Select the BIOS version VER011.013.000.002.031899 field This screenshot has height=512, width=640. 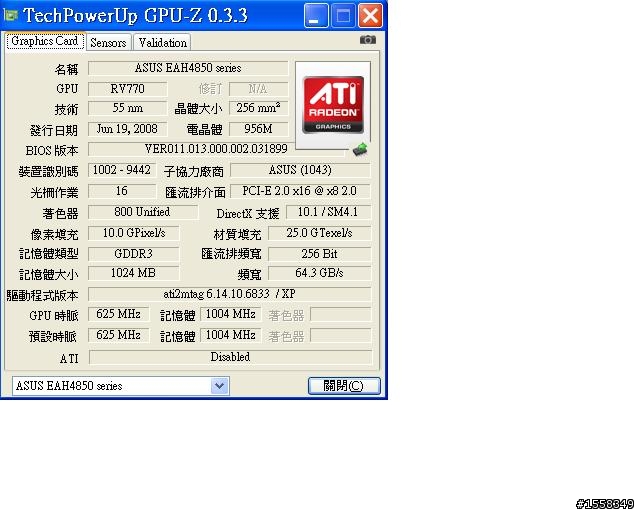[x=216, y=149]
